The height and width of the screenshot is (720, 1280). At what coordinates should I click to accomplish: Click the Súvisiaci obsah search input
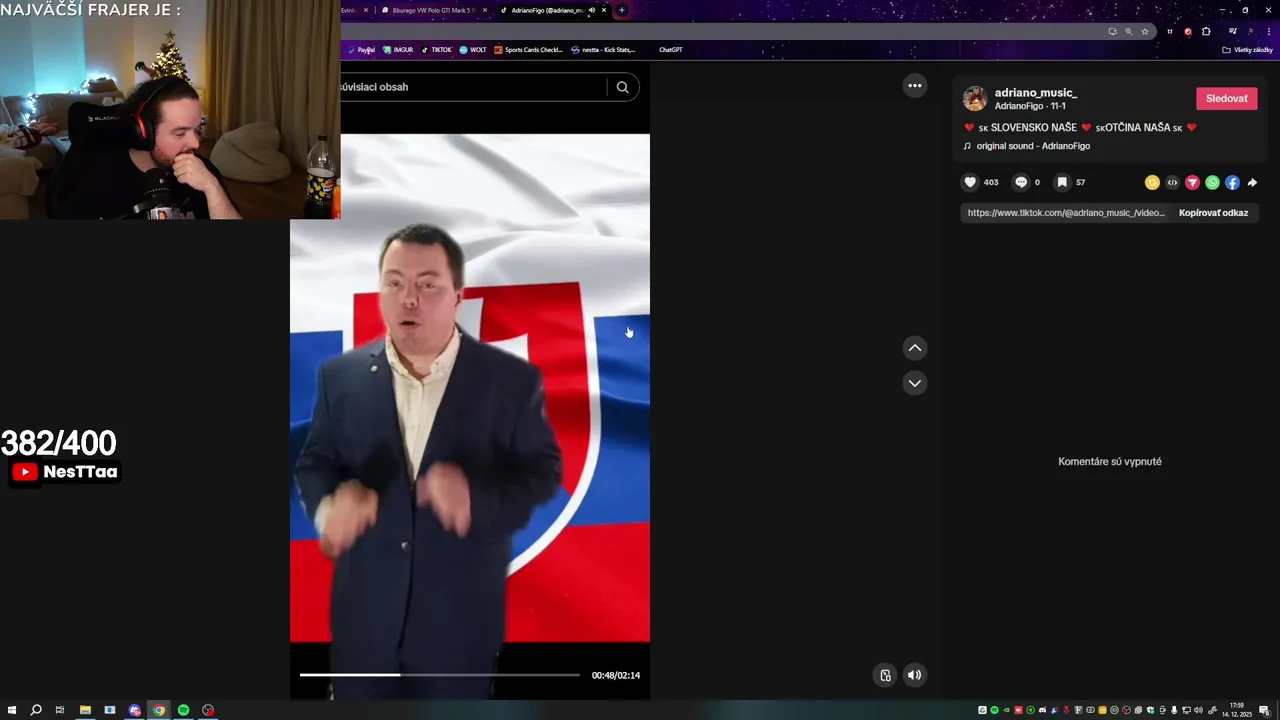click(472, 87)
